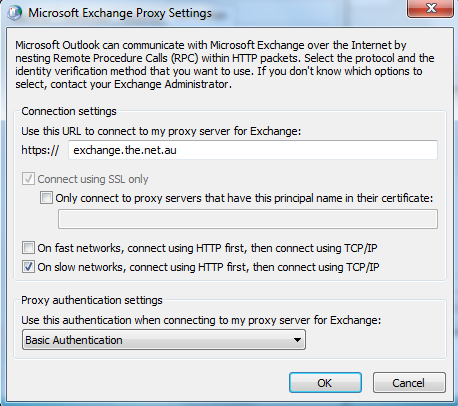Click the On fast networks label text
458x406 pixels.
coord(207,248)
